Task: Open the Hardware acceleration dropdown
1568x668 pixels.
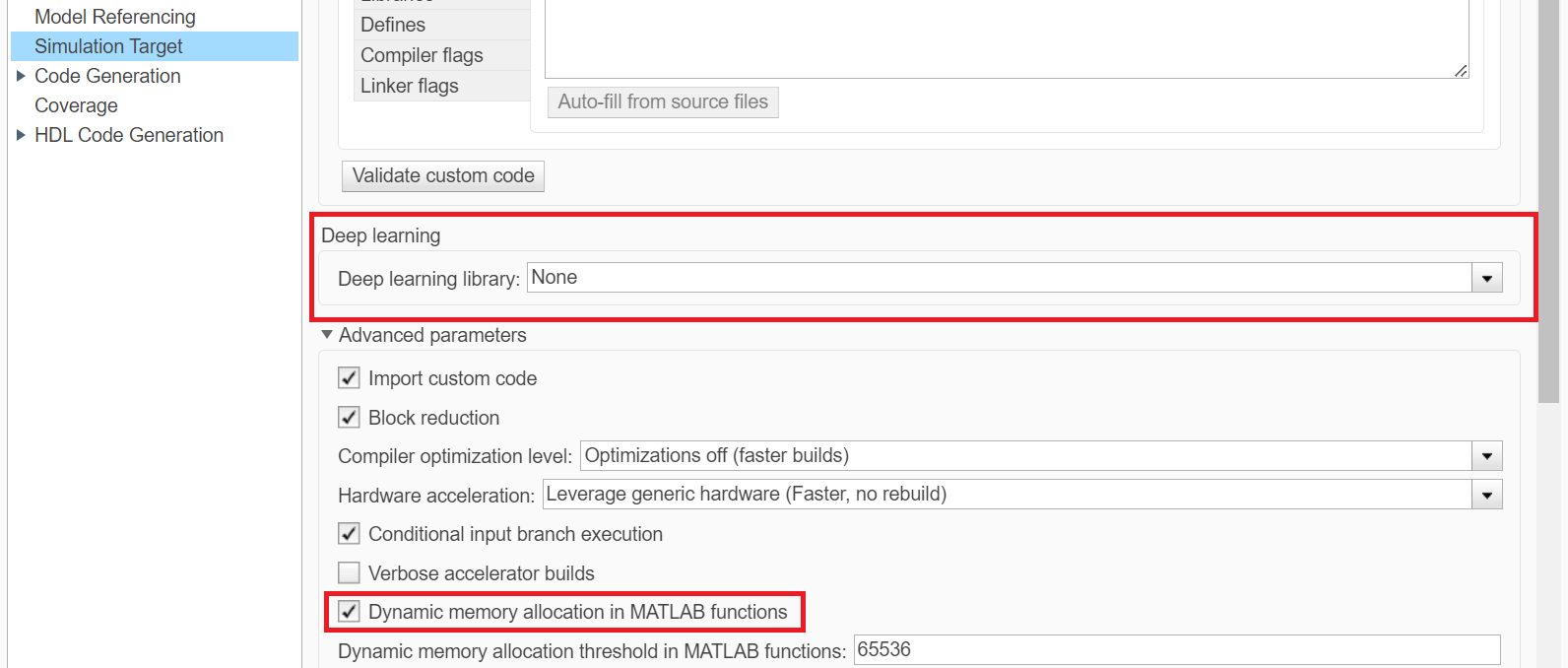Action: [x=1486, y=495]
